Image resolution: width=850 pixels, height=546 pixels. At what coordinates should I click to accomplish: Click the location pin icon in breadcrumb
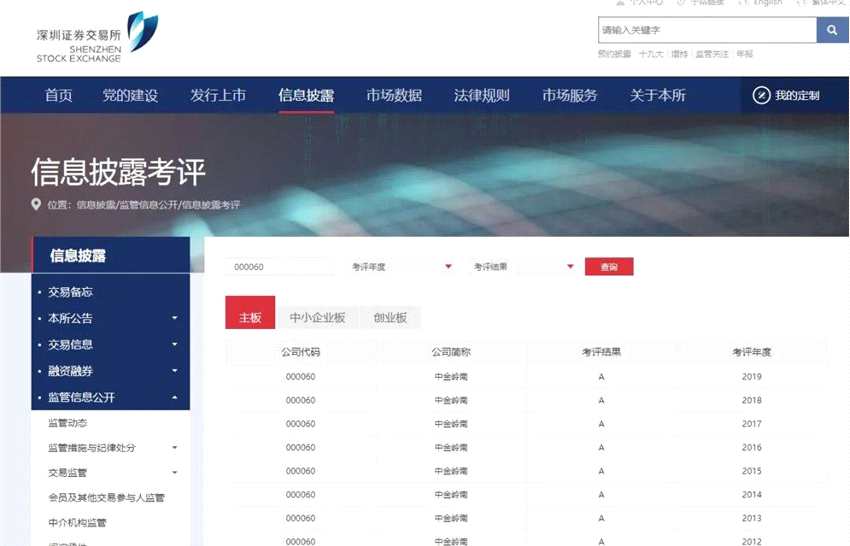click(x=36, y=204)
